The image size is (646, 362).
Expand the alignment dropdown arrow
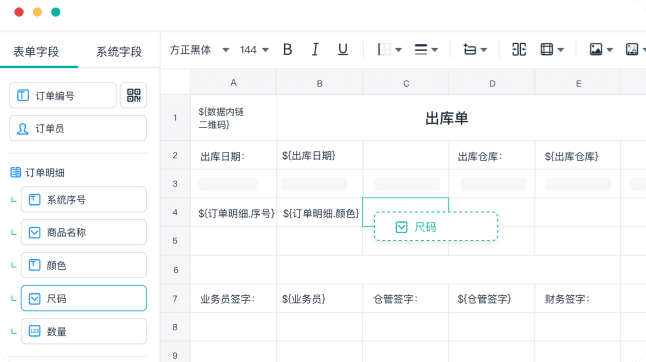pyautogui.click(x=435, y=50)
